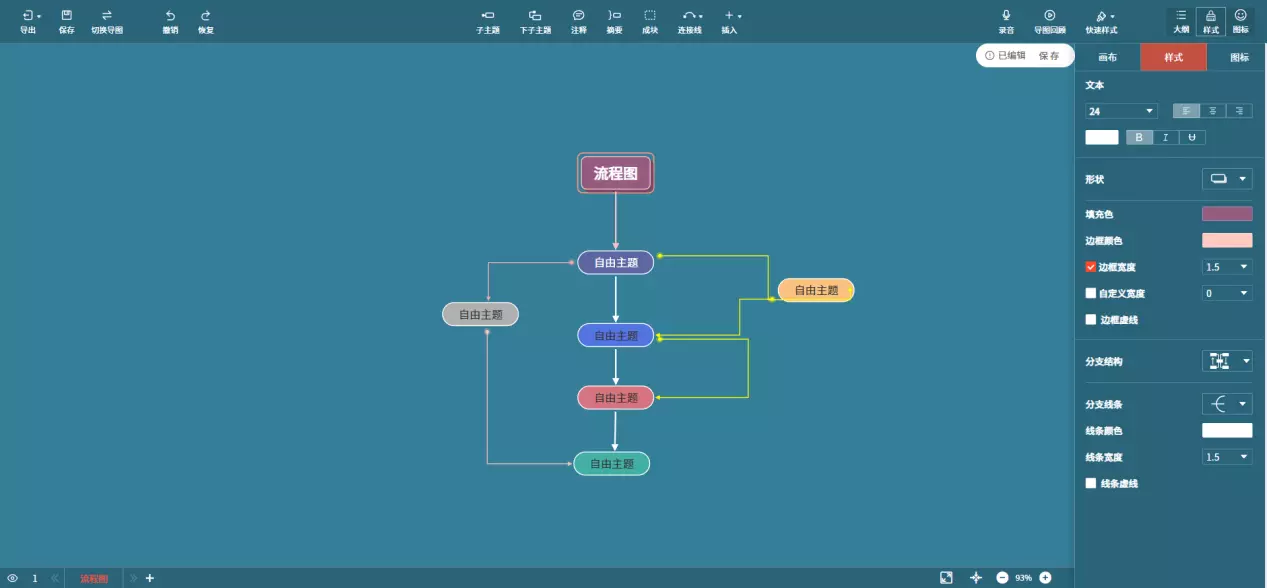1267x588 pixels.
Task: Click the 填充色 fill color swatch
Action: click(x=1227, y=213)
